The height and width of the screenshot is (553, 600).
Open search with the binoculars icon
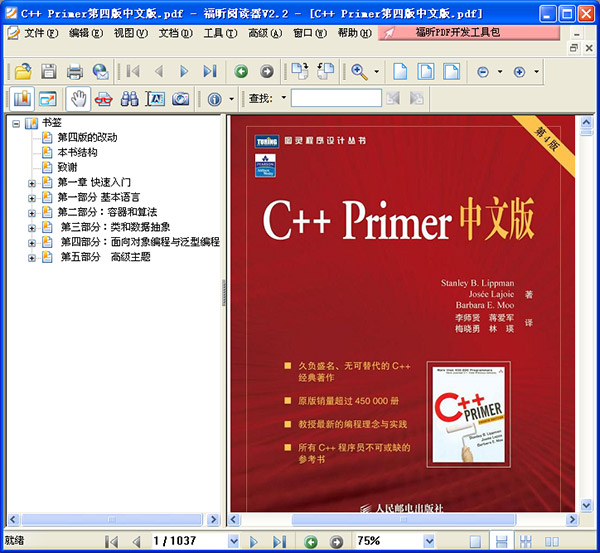point(130,99)
